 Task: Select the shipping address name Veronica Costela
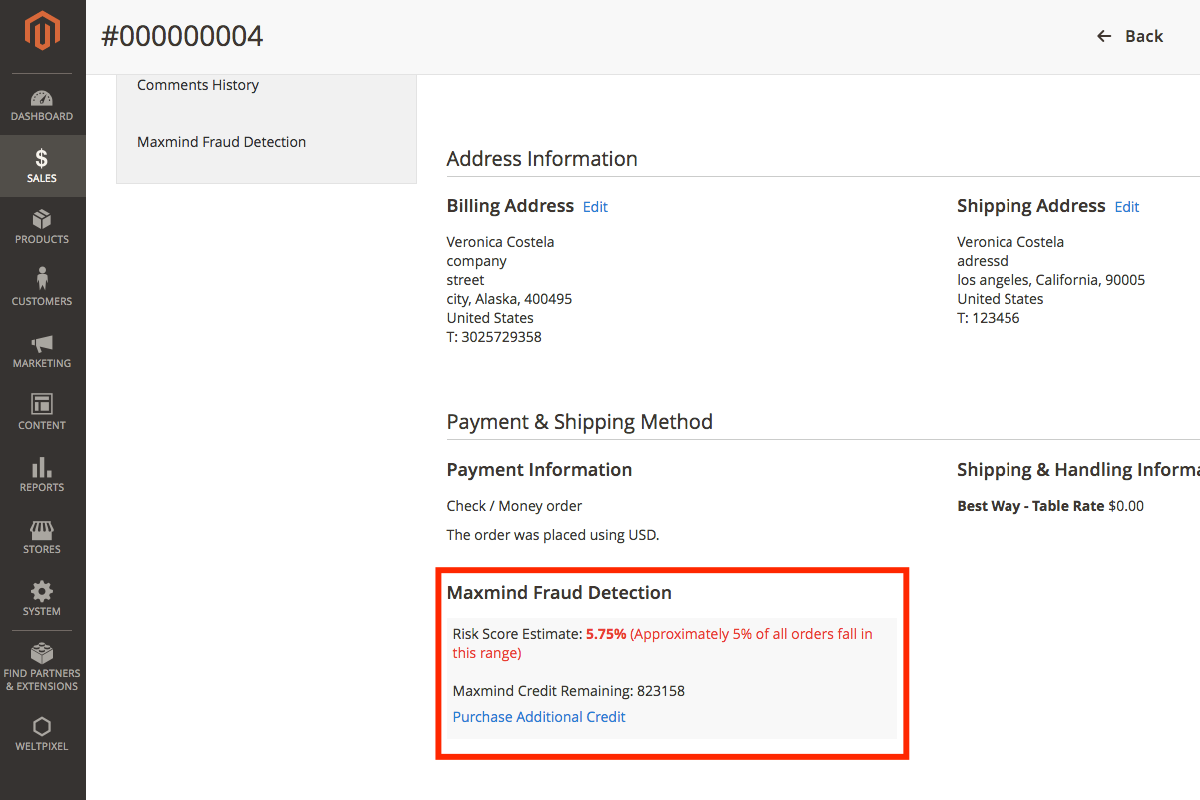(1010, 242)
